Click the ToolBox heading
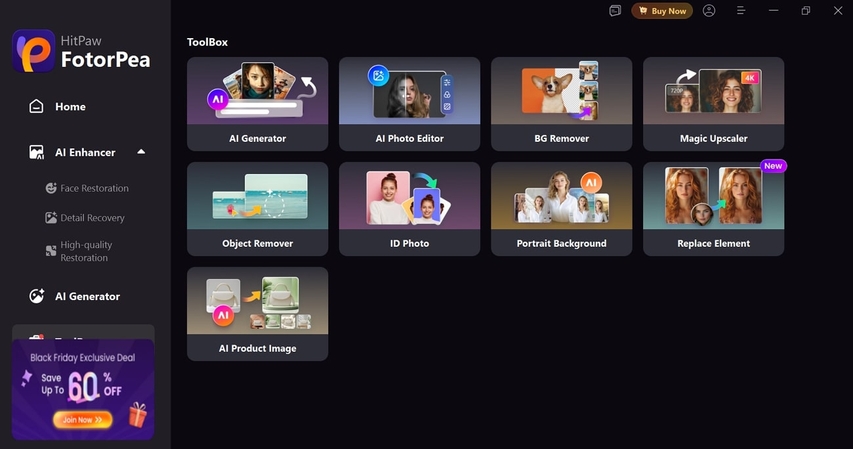This screenshot has height=449, width=853. [207, 42]
